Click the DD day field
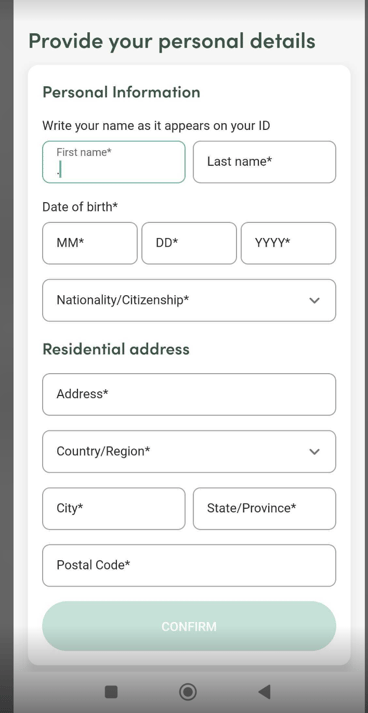This screenshot has width=368, height=713. pos(189,243)
